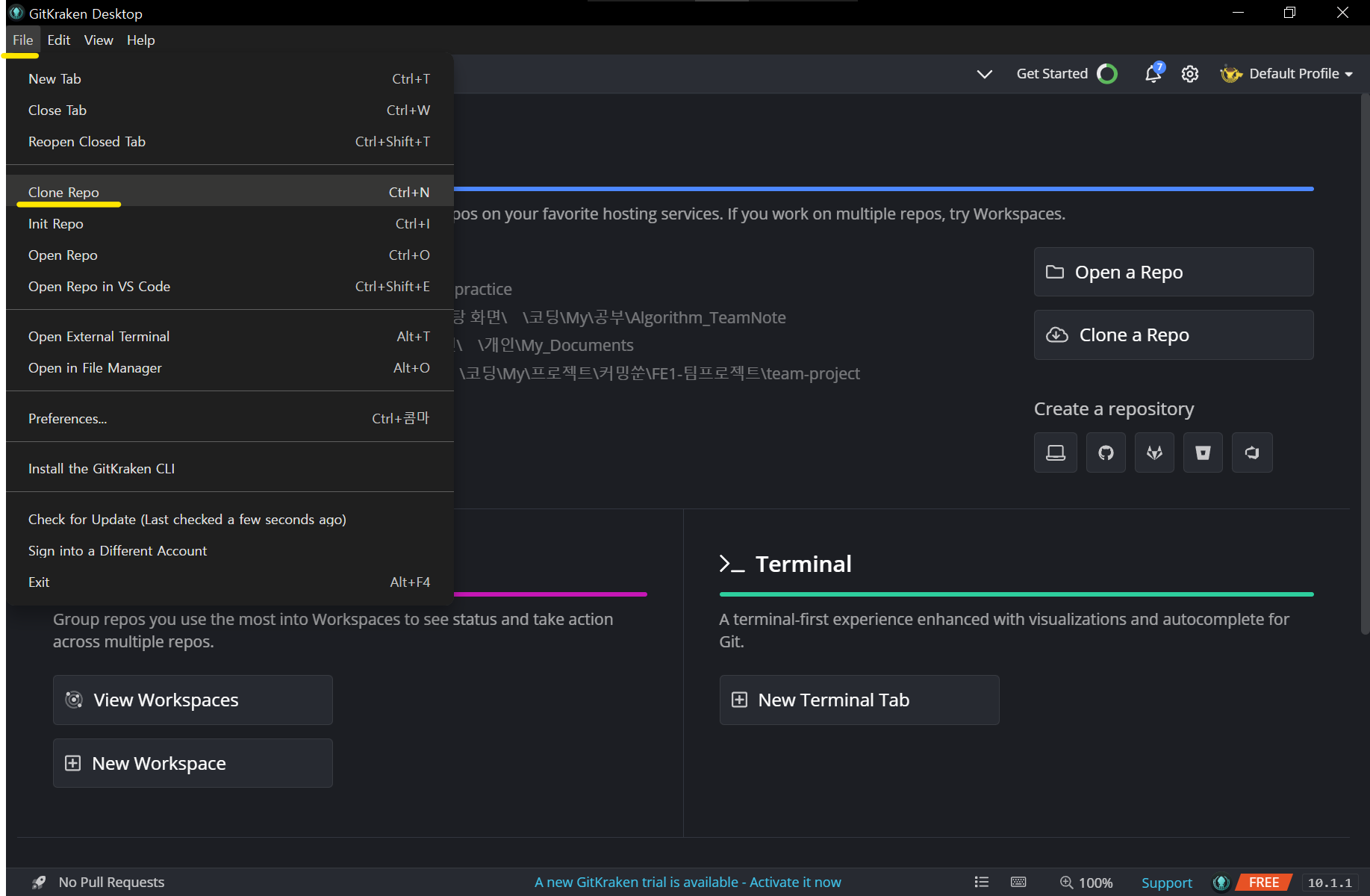1370x896 pixels.
Task: Click the No Pull Requests status text
Action: pyautogui.click(x=111, y=883)
